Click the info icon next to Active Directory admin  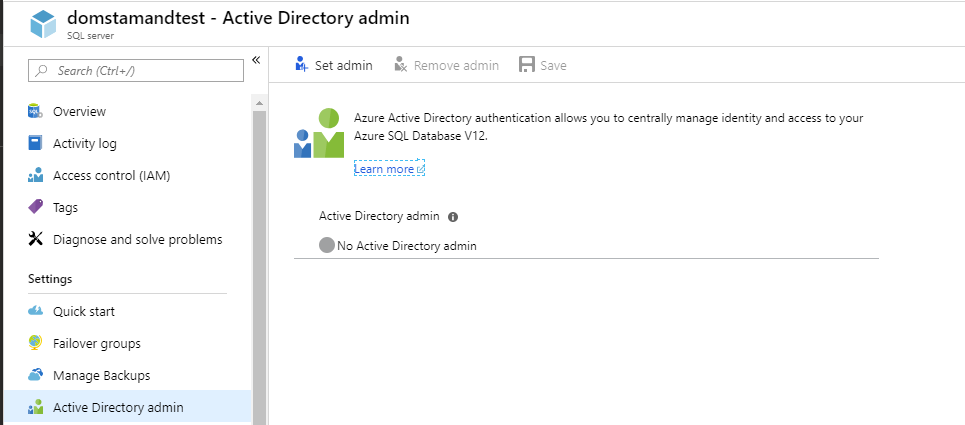453,216
